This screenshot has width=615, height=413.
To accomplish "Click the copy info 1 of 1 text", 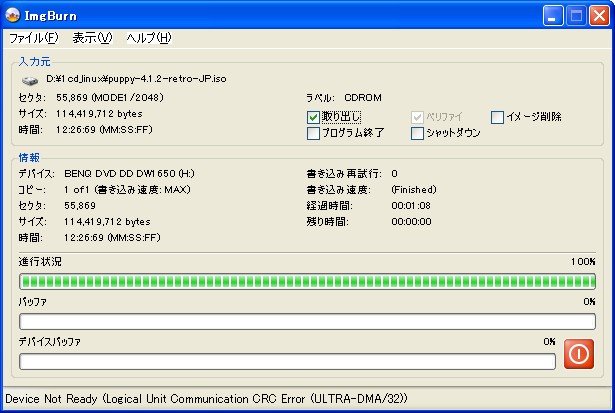I will point(127,190).
